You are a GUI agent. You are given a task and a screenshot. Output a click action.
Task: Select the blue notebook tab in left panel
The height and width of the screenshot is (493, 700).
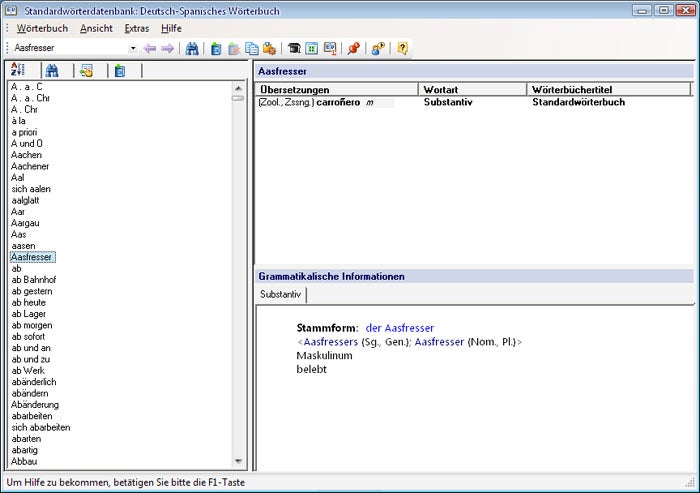tap(120, 70)
